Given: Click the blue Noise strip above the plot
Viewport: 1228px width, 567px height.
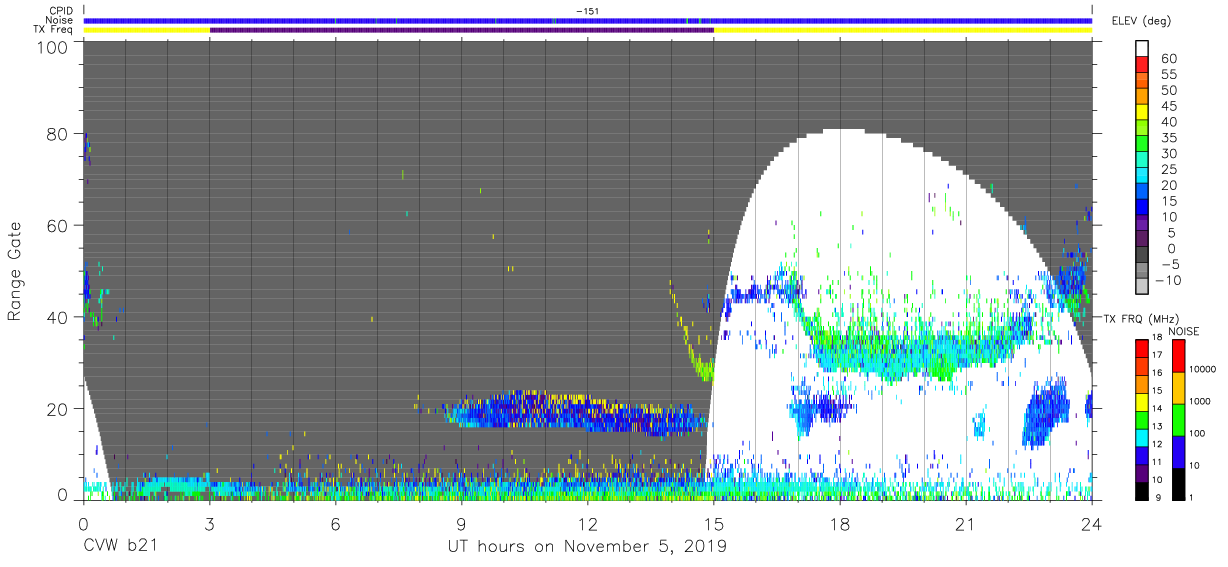Looking at the screenshot, I should (588, 20).
